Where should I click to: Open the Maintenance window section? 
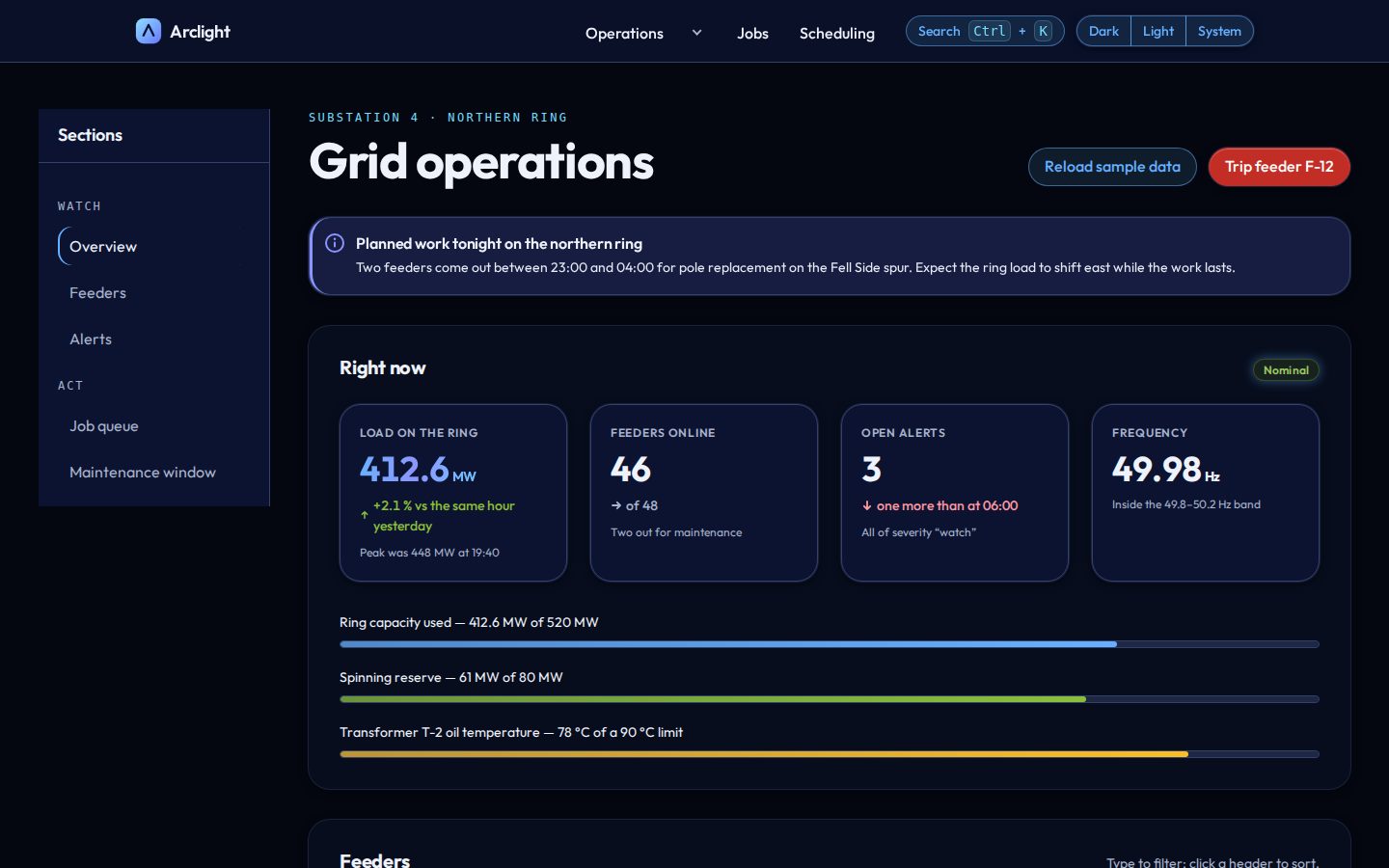point(153,472)
